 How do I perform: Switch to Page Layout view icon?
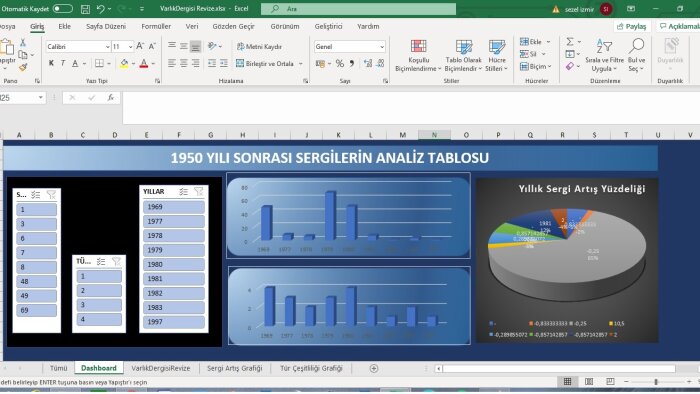point(589,382)
